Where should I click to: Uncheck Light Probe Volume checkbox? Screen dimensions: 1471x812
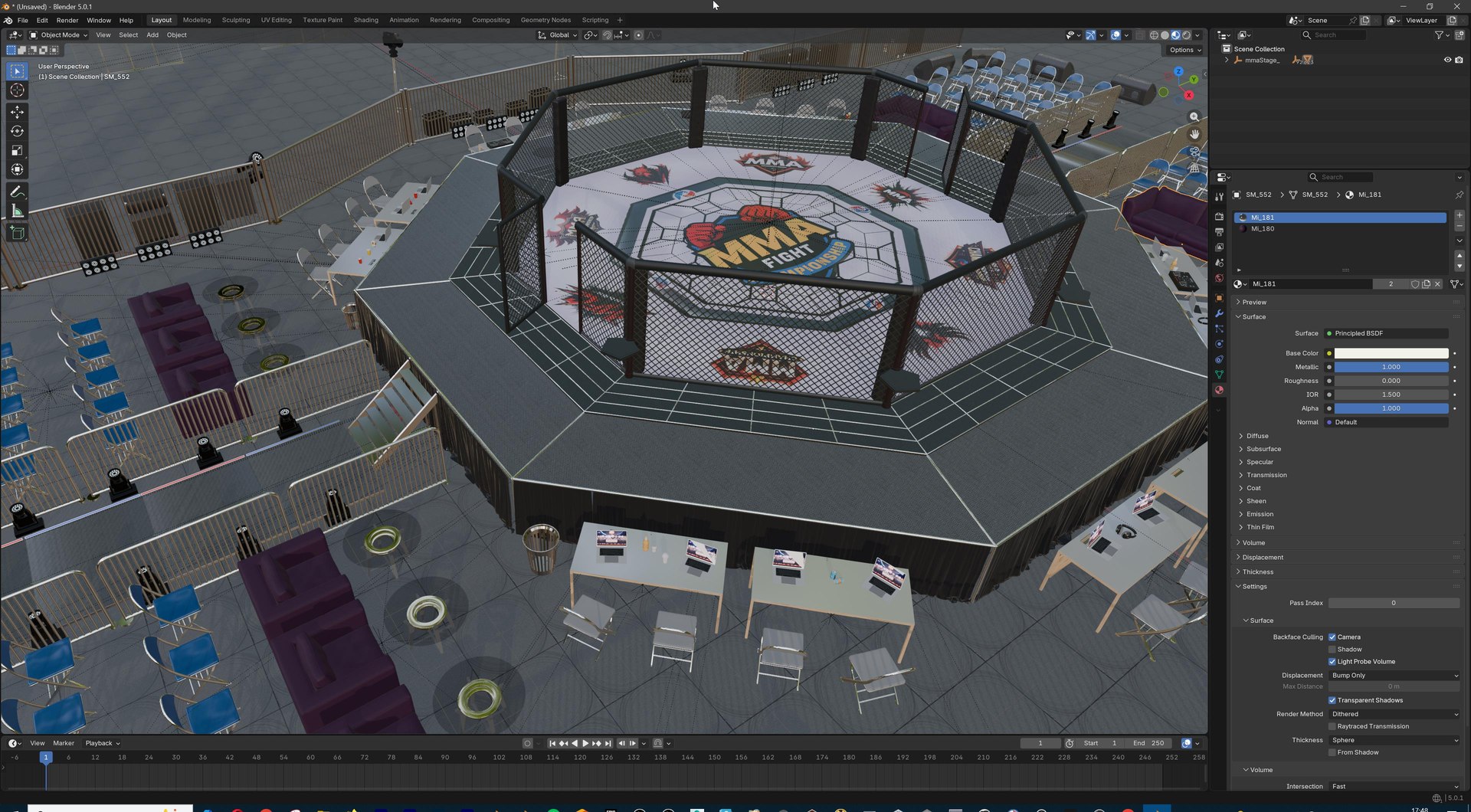1332,662
